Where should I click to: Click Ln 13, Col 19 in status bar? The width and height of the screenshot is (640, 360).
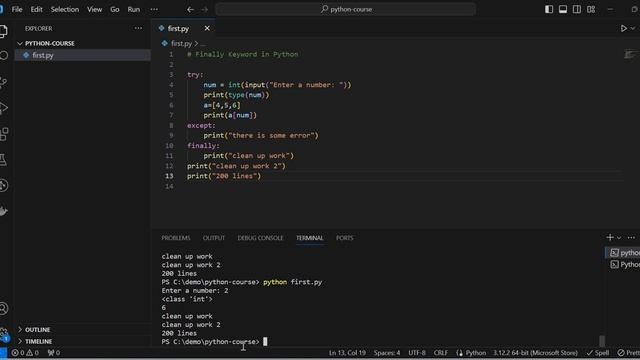(347, 353)
